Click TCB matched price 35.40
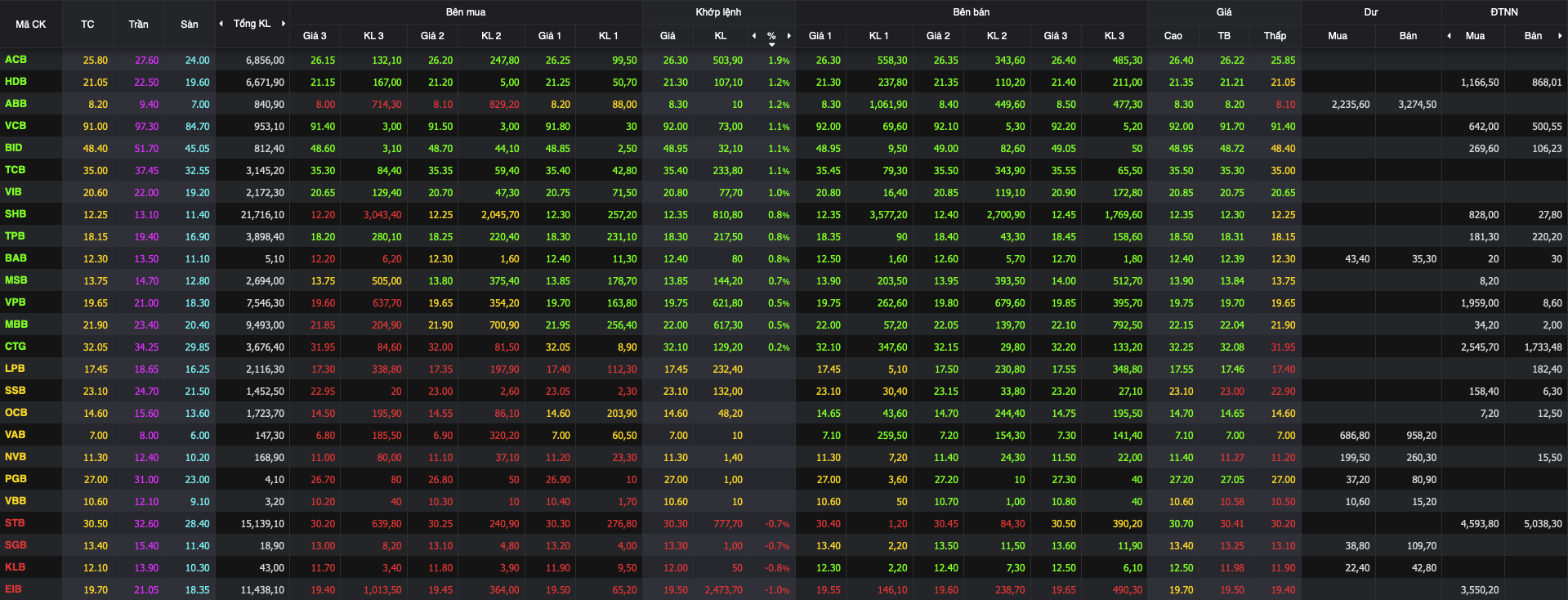 [676, 171]
